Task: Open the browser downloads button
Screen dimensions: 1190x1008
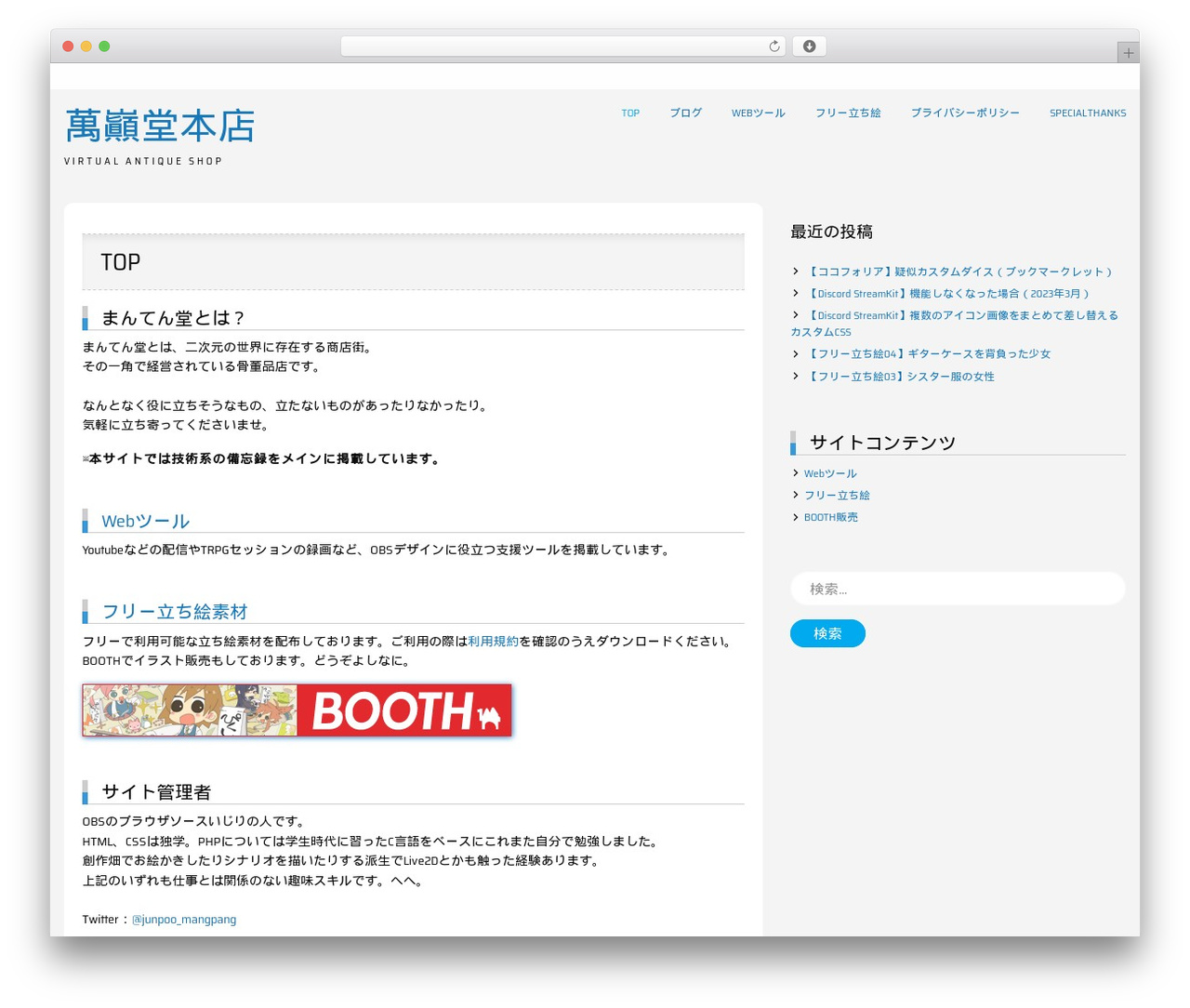Action: 809,46
